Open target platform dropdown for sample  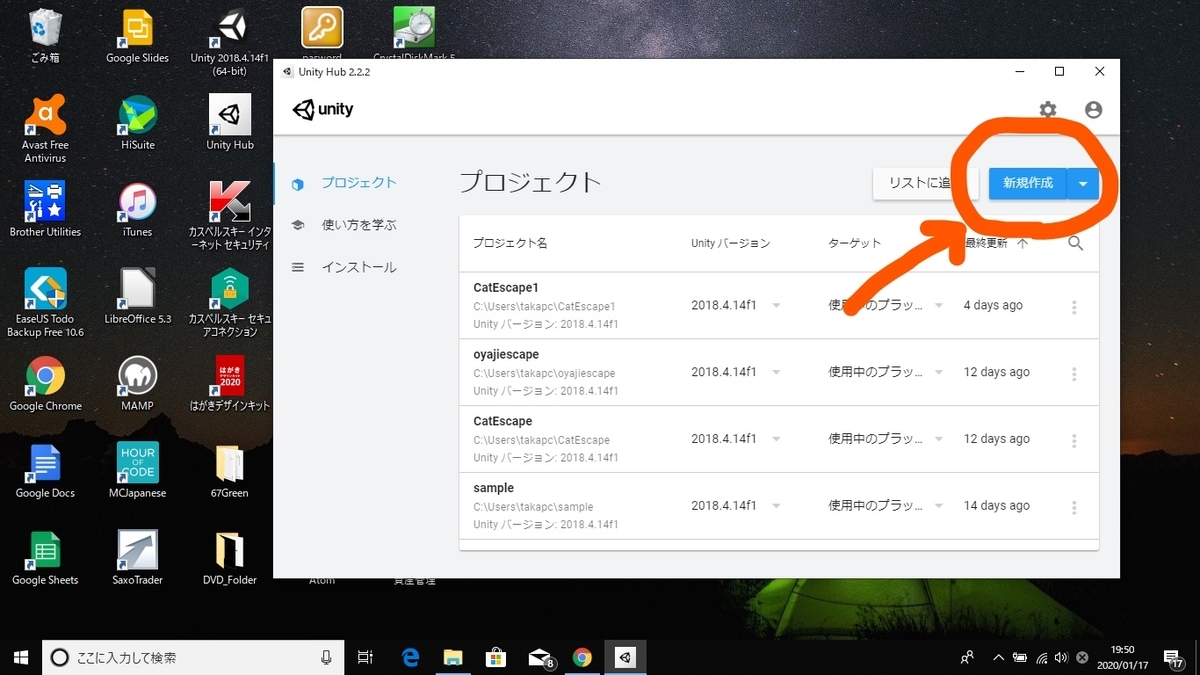[939, 506]
